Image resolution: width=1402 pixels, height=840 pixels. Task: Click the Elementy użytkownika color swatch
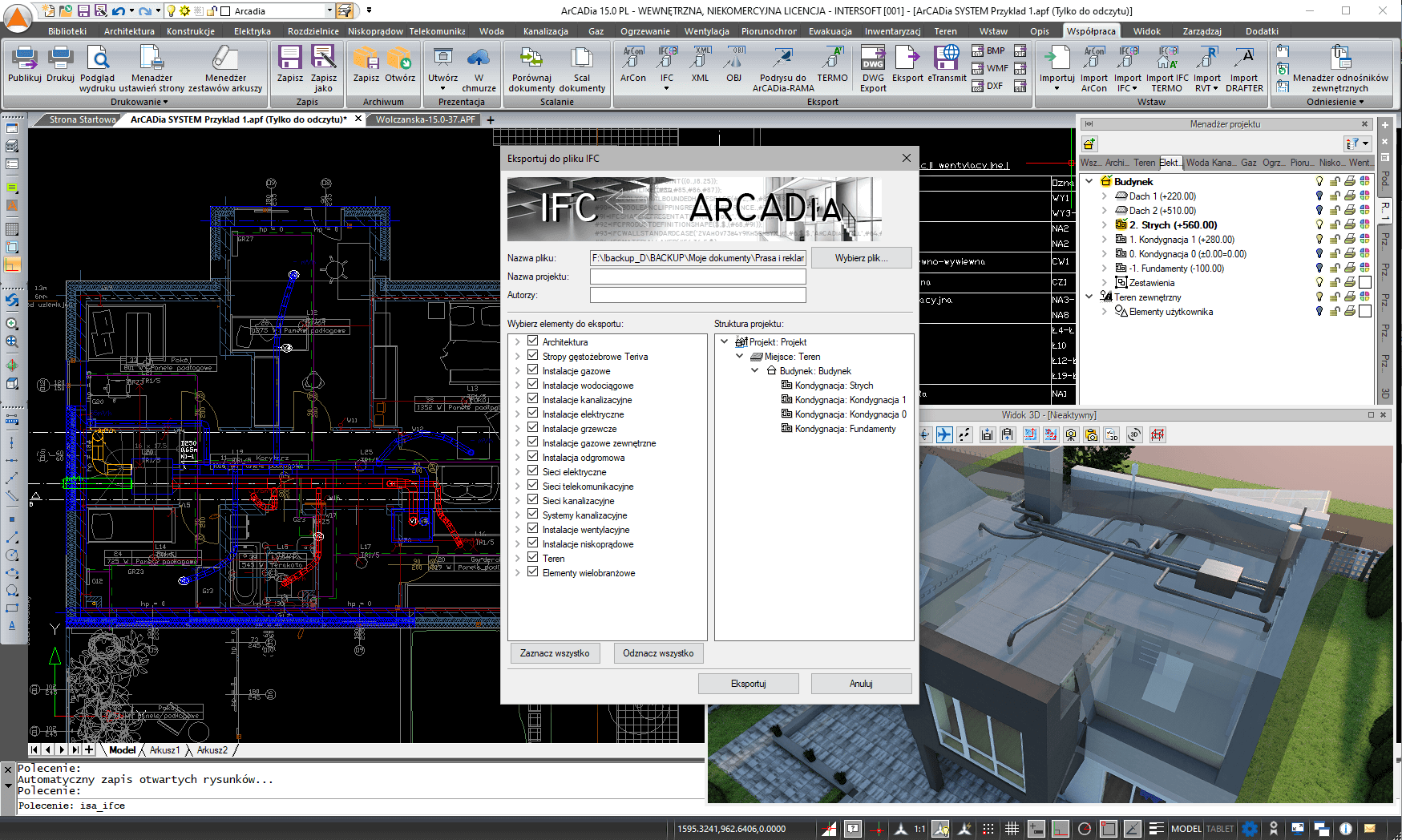click(1365, 311)
